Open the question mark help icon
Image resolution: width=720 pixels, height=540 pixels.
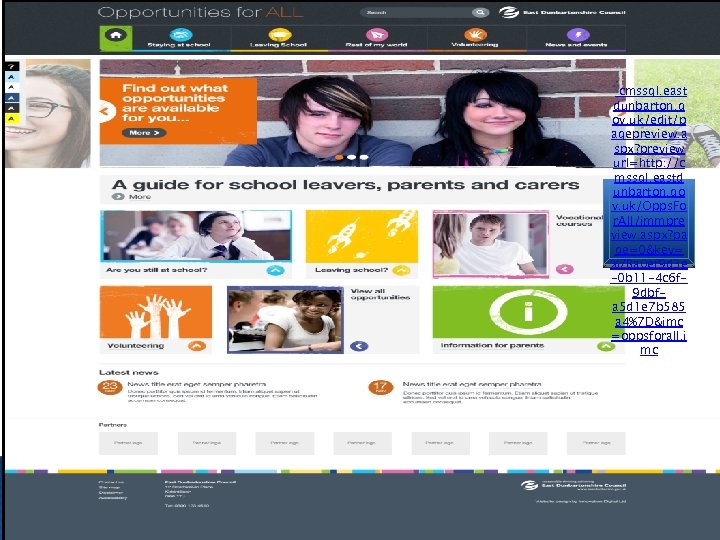[12, 67]
